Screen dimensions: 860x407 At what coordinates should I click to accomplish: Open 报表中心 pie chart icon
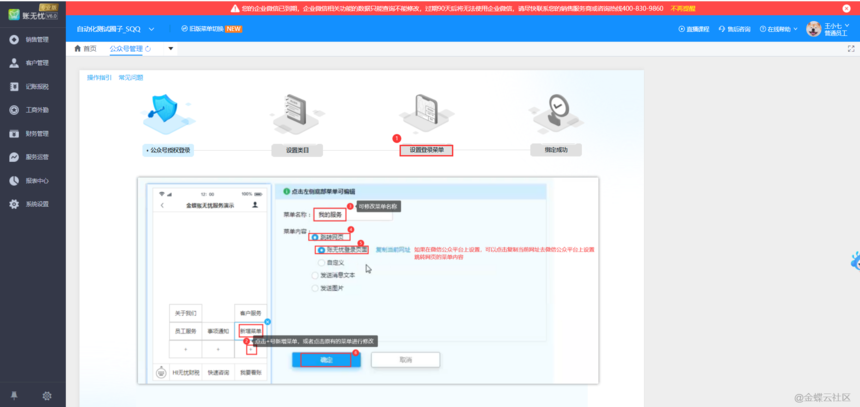click(14, 181)
